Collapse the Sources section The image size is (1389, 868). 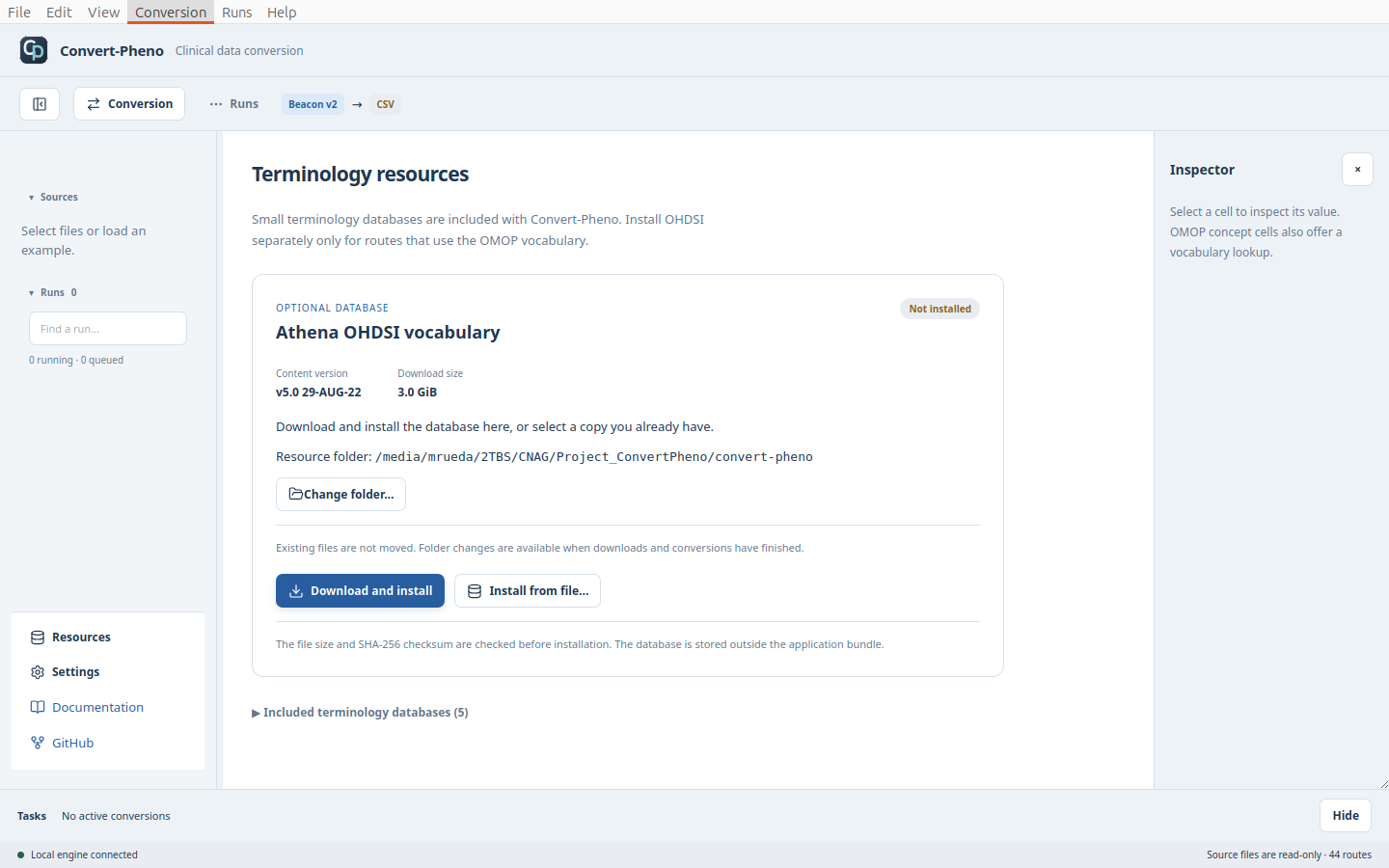click(54, 197)
